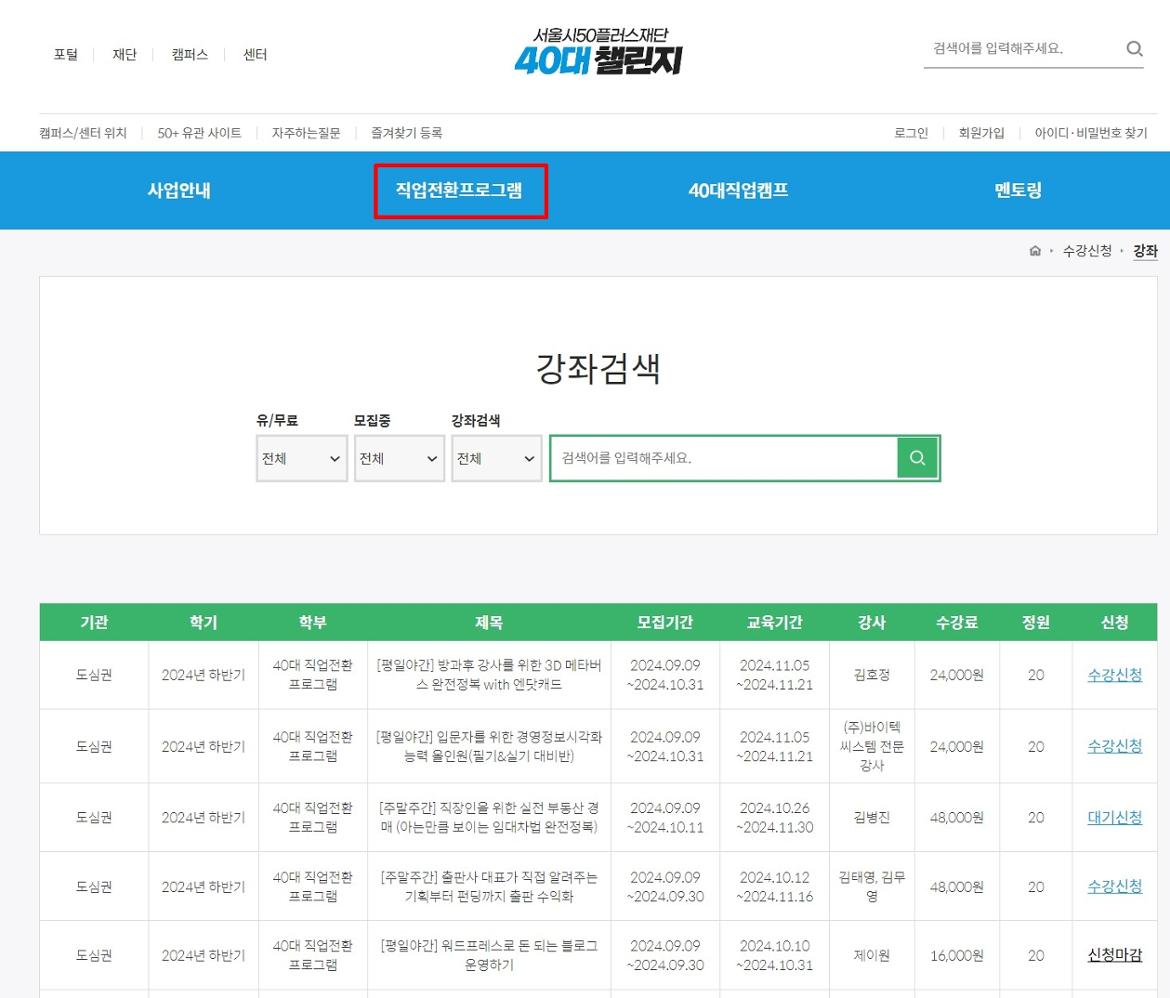Open the 자주하는질문 link

(306, 133)
